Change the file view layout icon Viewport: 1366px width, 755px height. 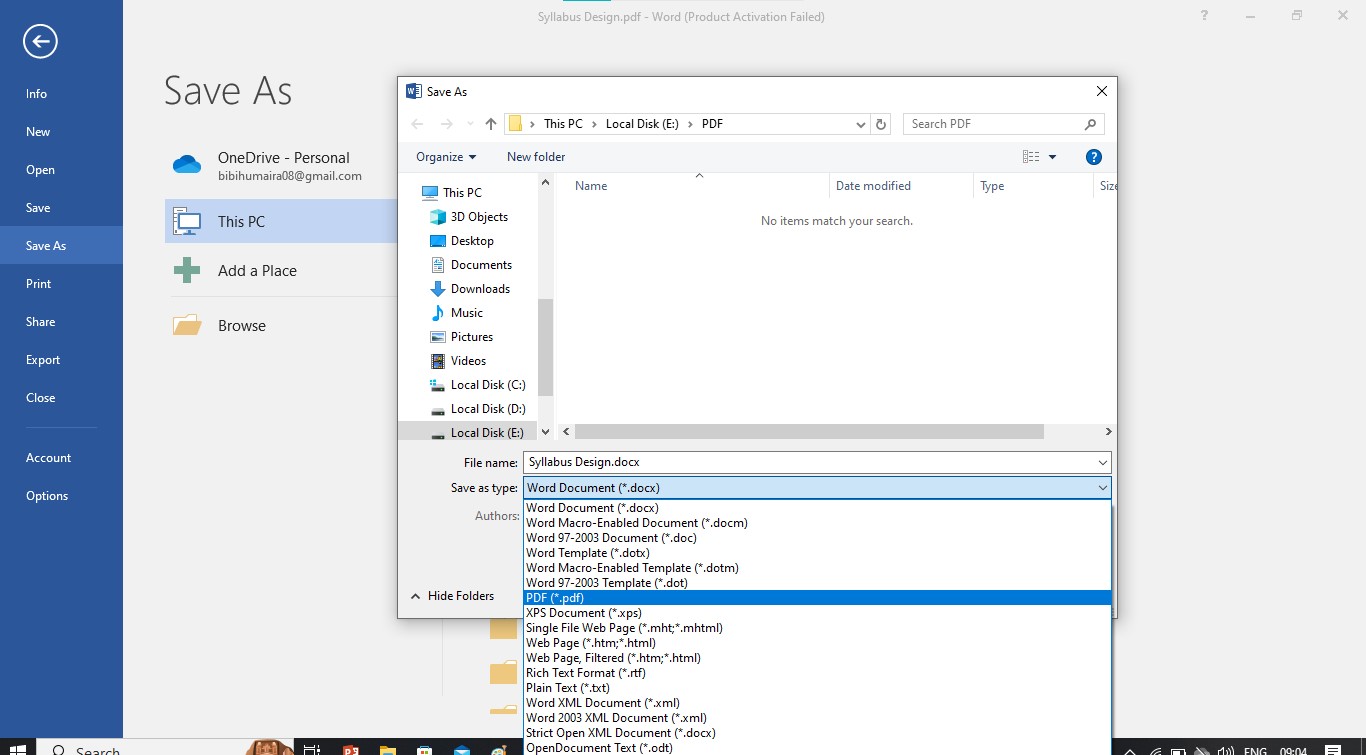1030,156
